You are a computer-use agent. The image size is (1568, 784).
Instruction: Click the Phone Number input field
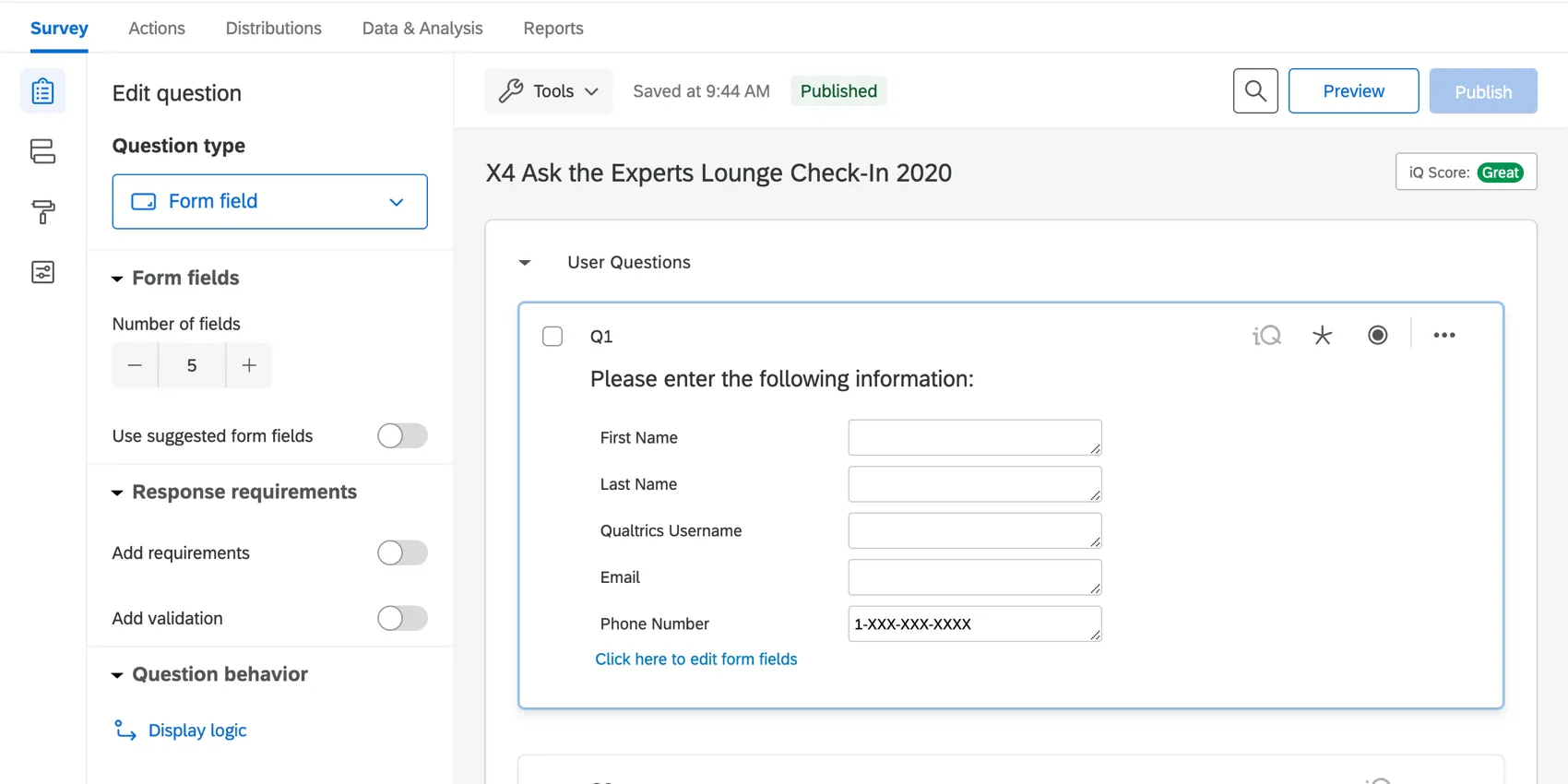[x=974, y=624]
